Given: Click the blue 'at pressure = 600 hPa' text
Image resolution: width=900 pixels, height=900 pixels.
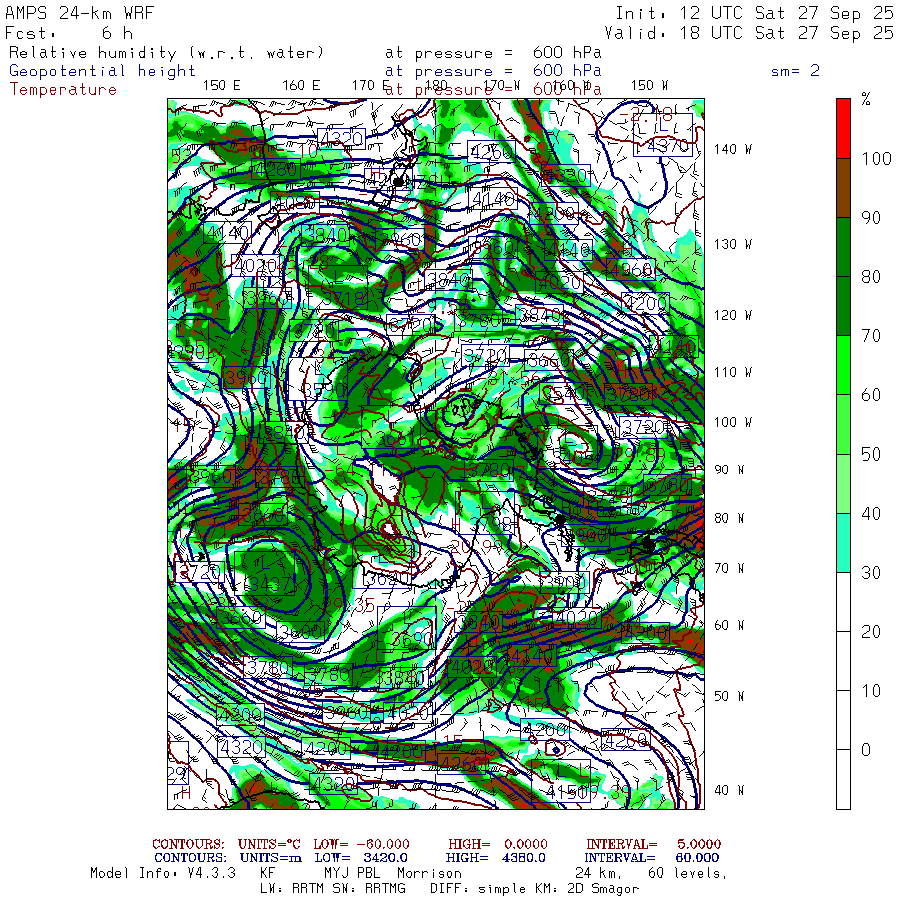Looking at the screenshot, I should tap(493, 71).
